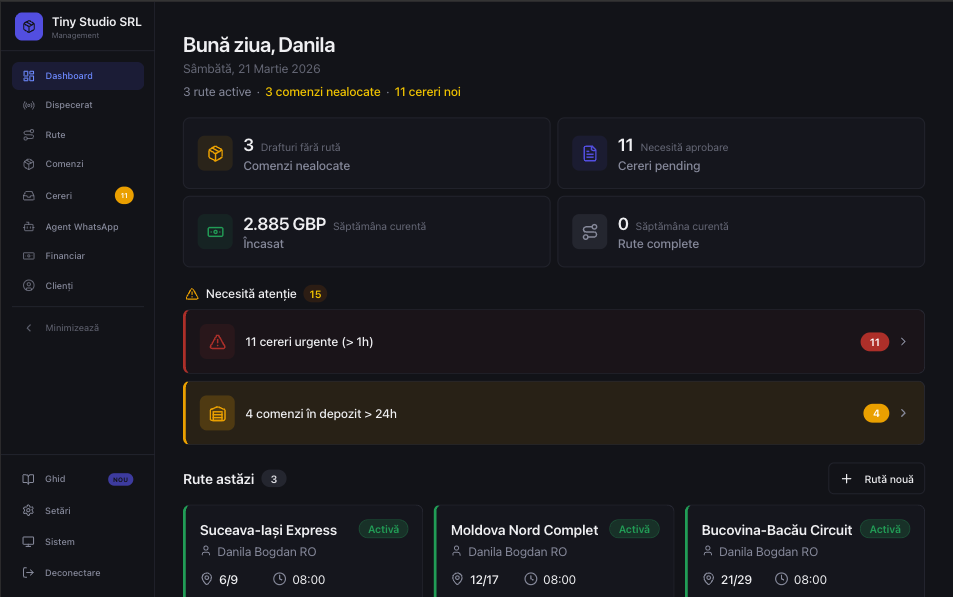Open the Sistem panel icon

[30, 541]
